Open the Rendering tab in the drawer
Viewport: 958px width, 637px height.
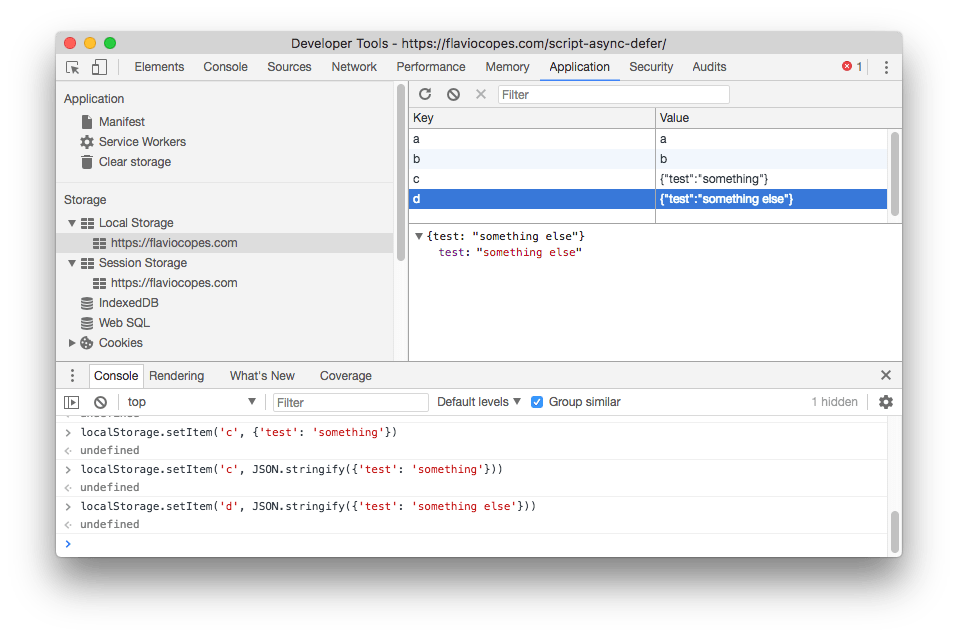point(177,375)
